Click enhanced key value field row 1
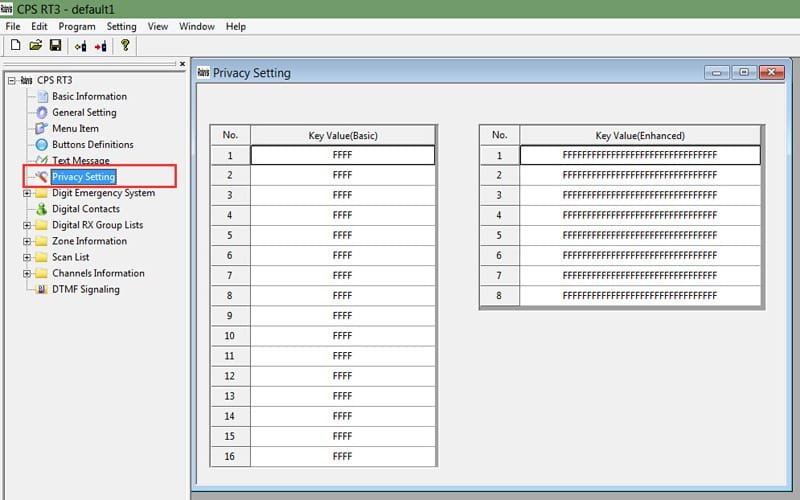The width and height of the screenshot is (800, 500). coord(640,155)
